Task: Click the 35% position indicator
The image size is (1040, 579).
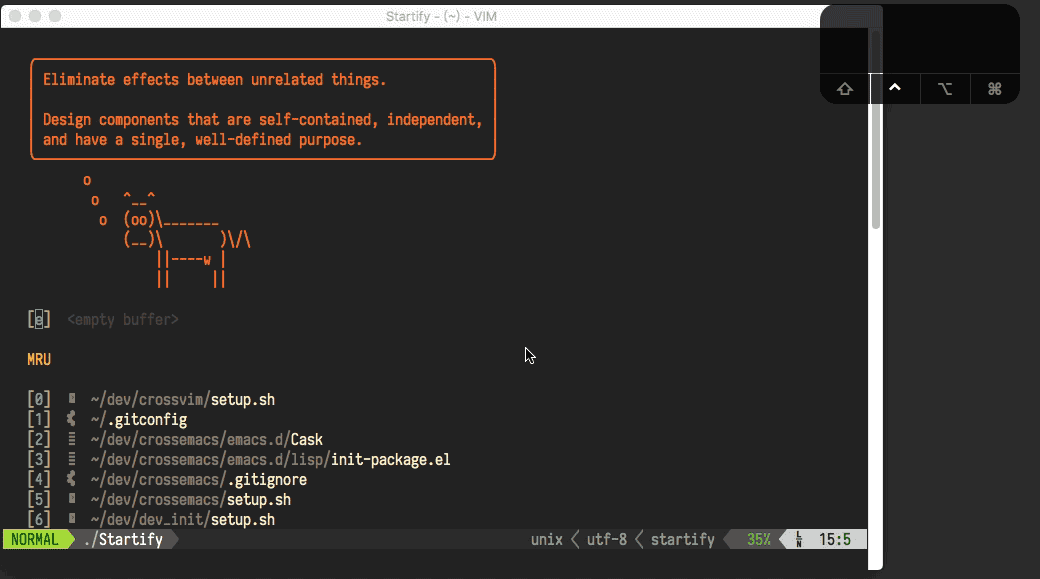Action: click(x=759, y=539)
